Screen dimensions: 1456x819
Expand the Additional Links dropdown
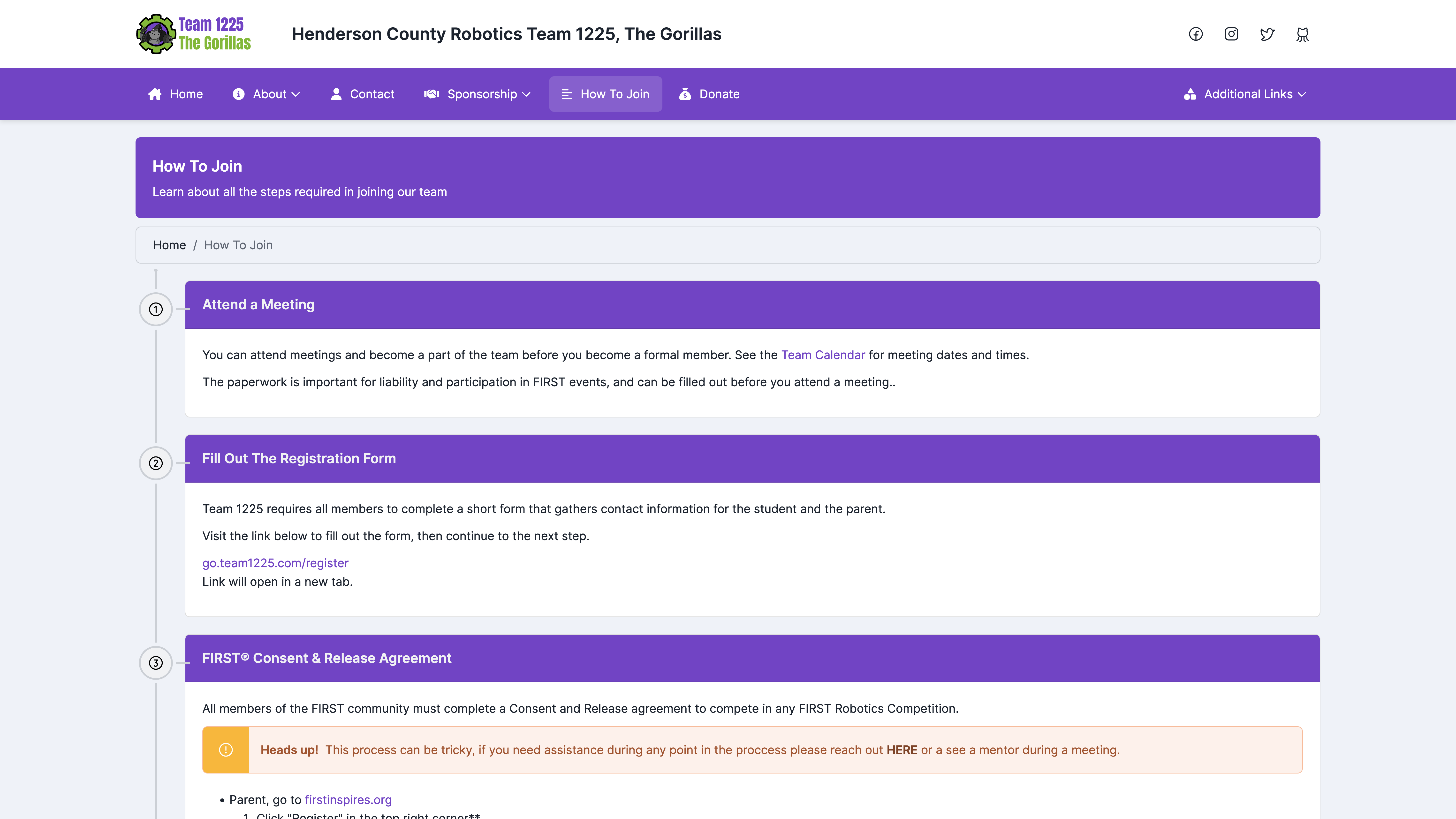(x=1245, y=94)
